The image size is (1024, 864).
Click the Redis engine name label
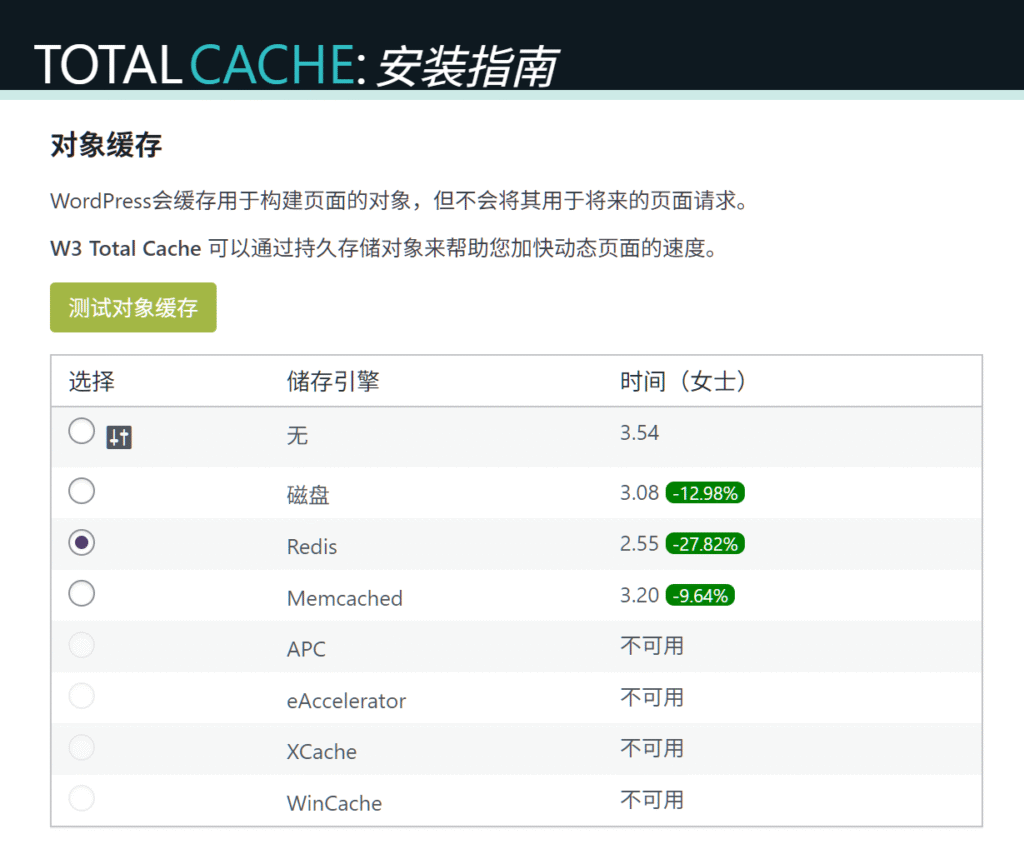pyautogui.click(x=312, y=547)
